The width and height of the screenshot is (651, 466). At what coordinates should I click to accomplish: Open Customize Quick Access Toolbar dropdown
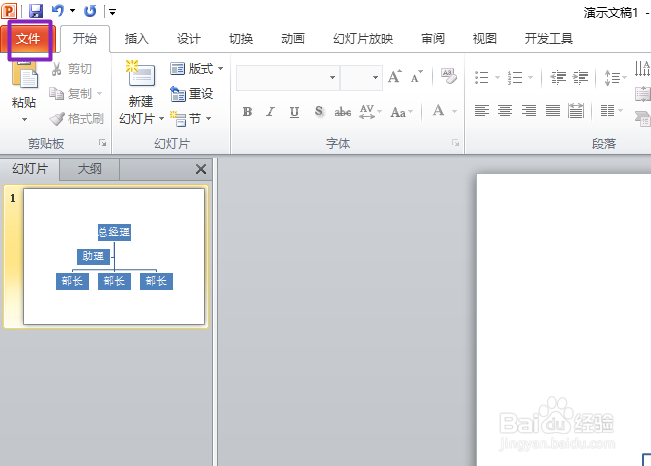pos(113,12)
